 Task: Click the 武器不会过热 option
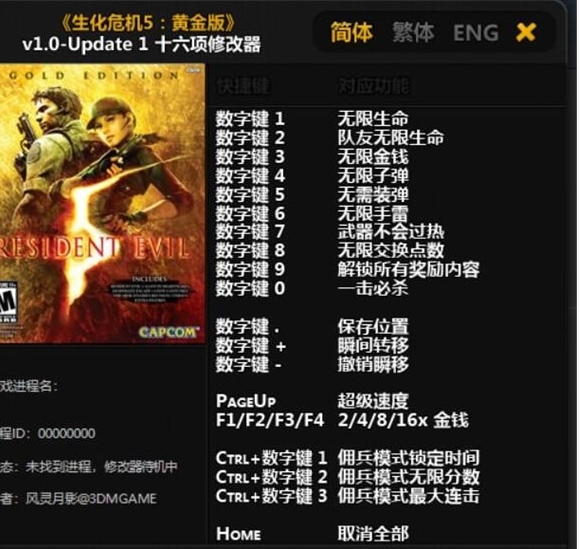click(x=391, y=232)
